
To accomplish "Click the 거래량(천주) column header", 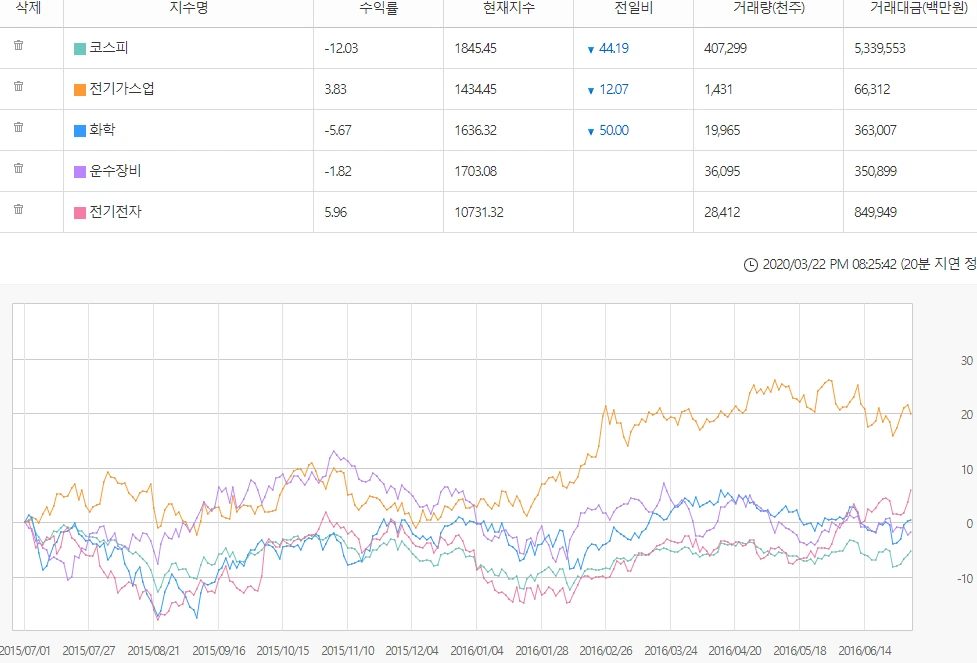I will pos(769,7).
